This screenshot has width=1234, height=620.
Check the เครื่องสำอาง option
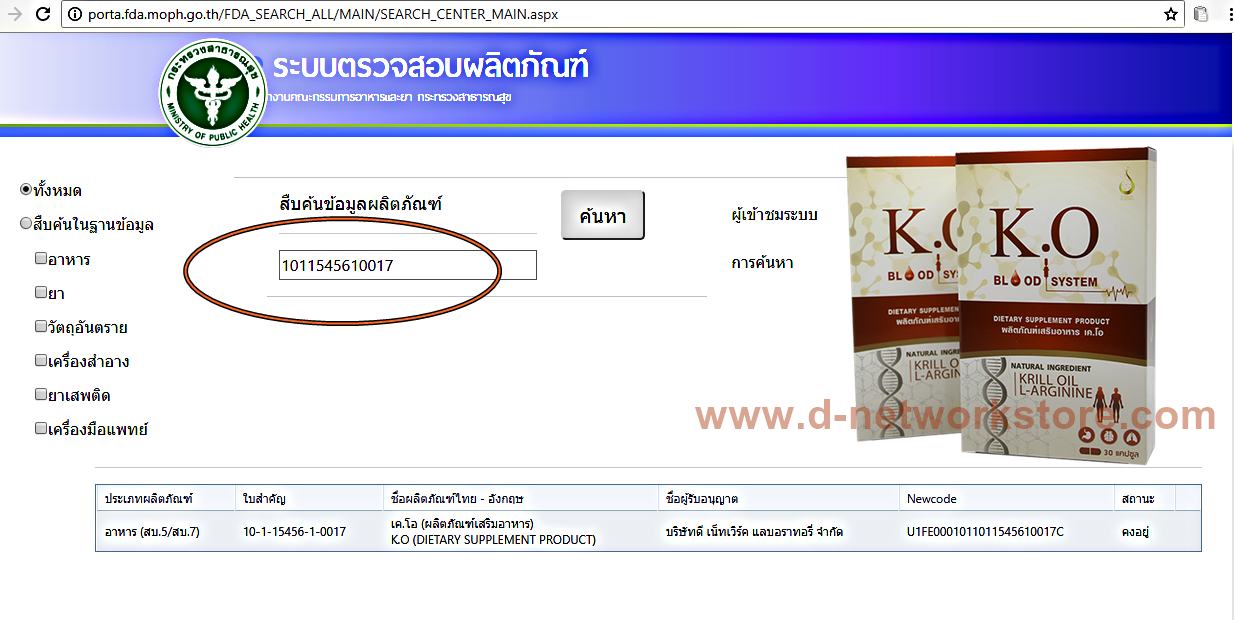[x=41, y=360]
